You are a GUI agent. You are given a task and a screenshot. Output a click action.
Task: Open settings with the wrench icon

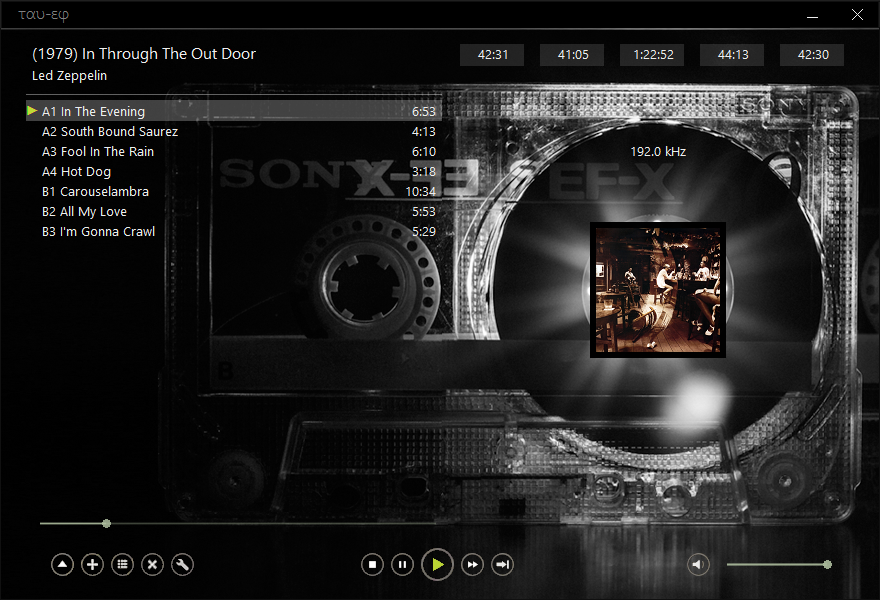pyautogui.click(x=182, y=565)
